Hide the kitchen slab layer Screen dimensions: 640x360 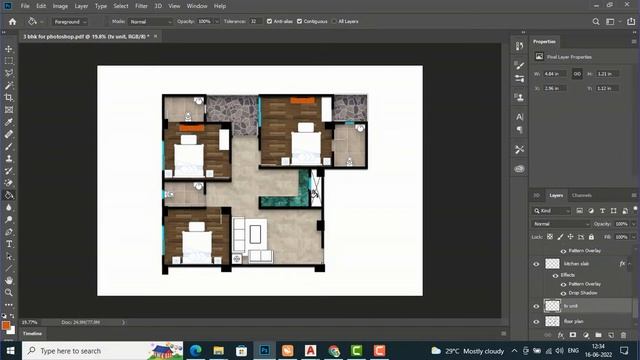pyautogui.click(x=536, y=264)
